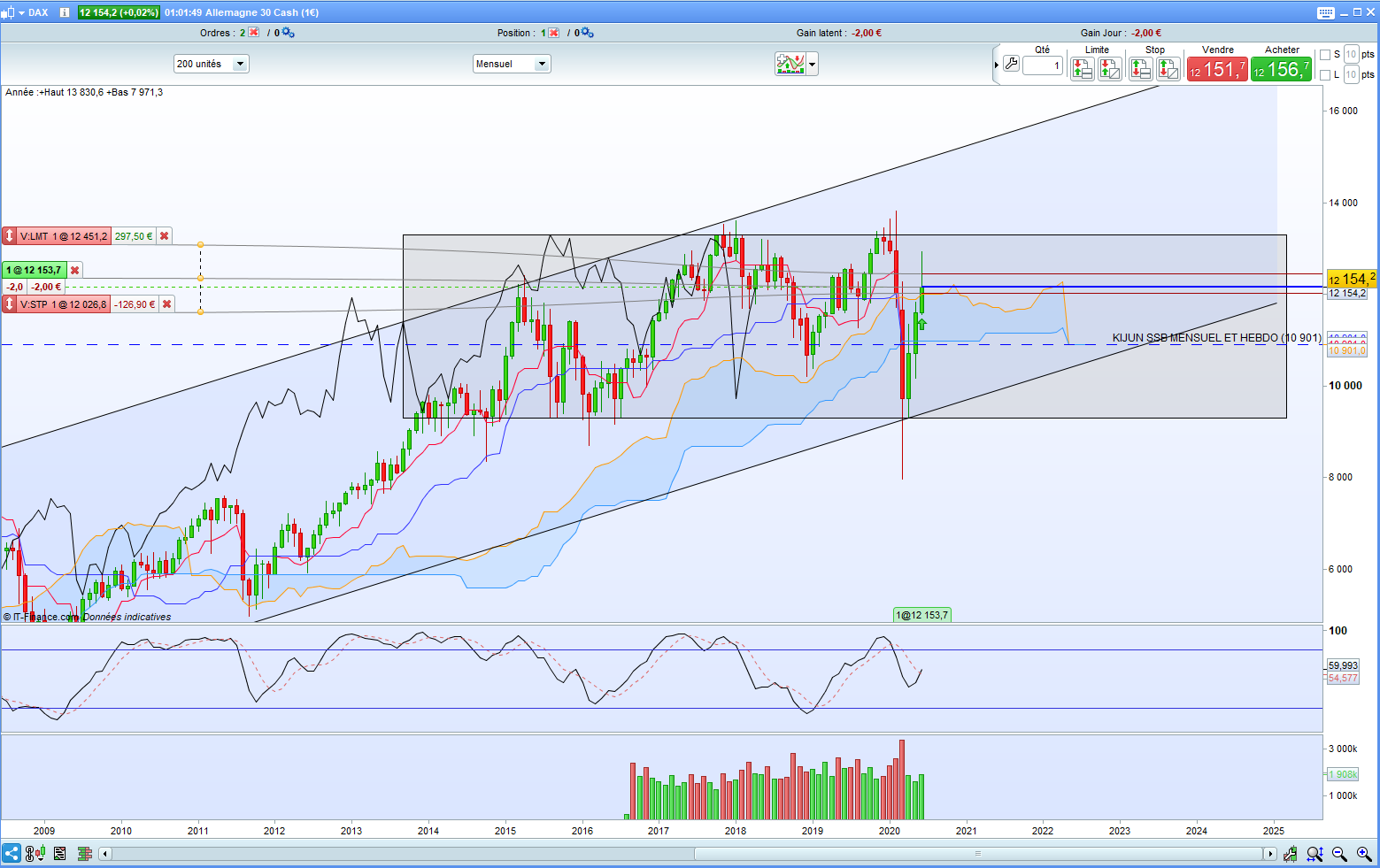Open the 200 unités dropdown
Image resolution: width=1380 pixels, height=868 pixels.
(212, 64)
